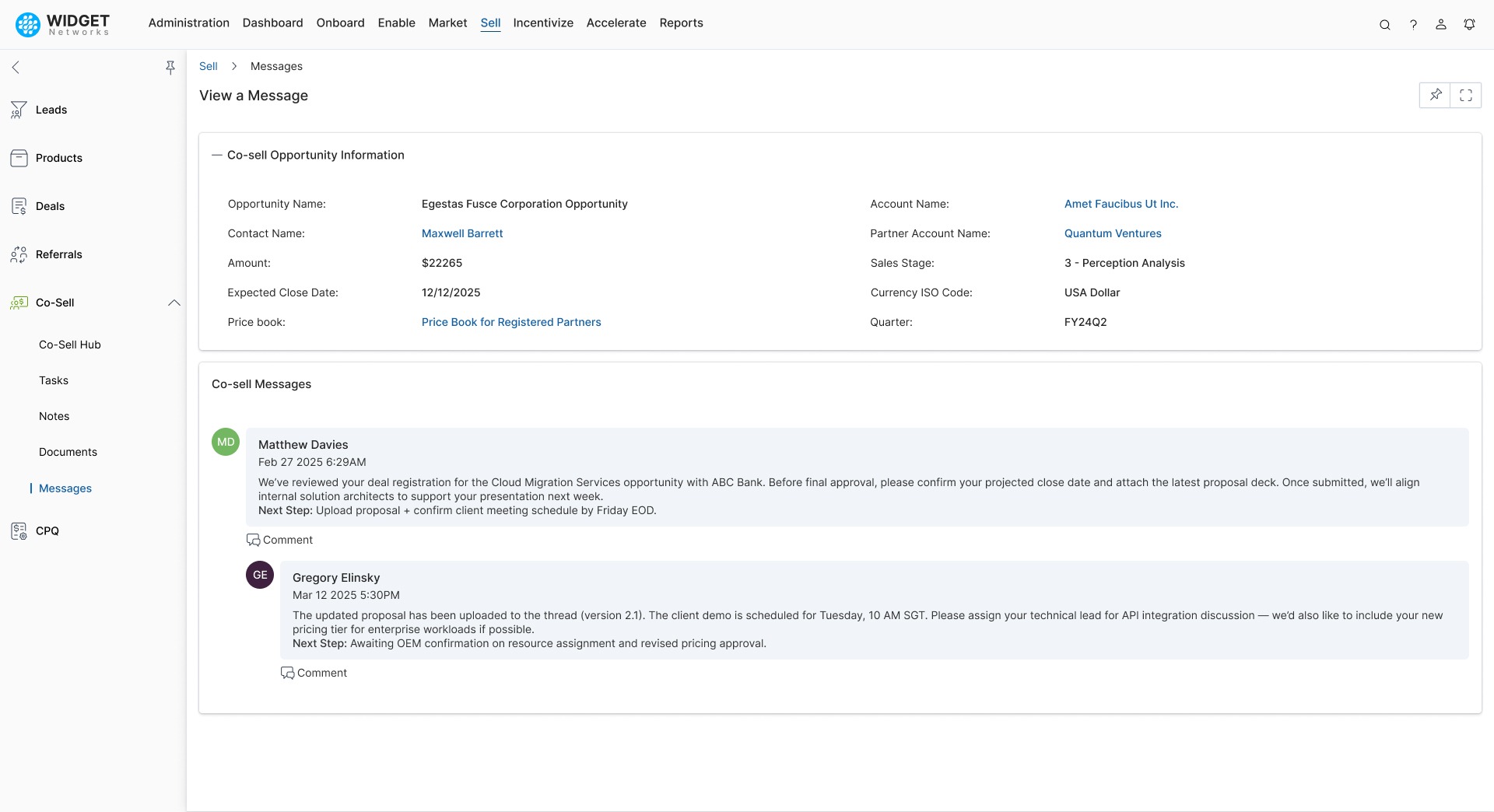
Task: Open notifications via the bell icon
Action: tap(1470, 24)
